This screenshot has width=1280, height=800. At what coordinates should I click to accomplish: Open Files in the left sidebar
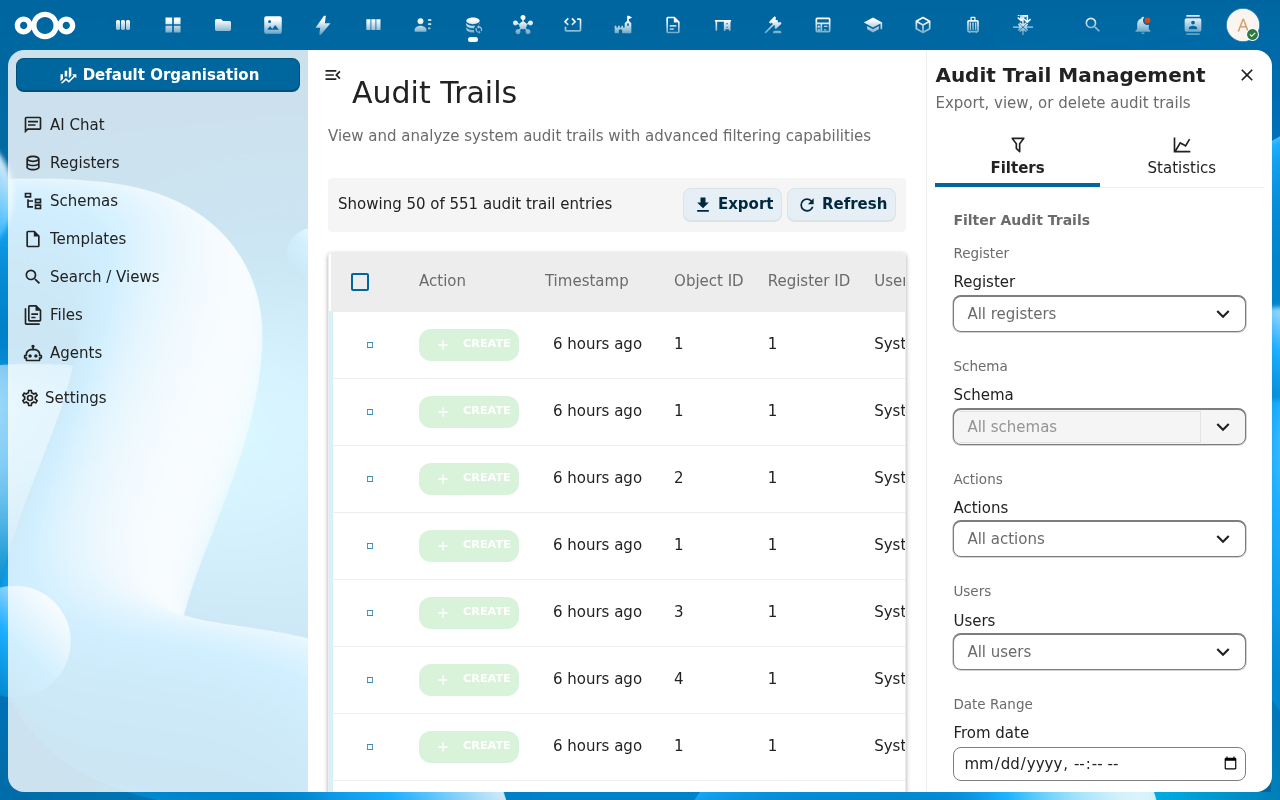pos(160,315)
